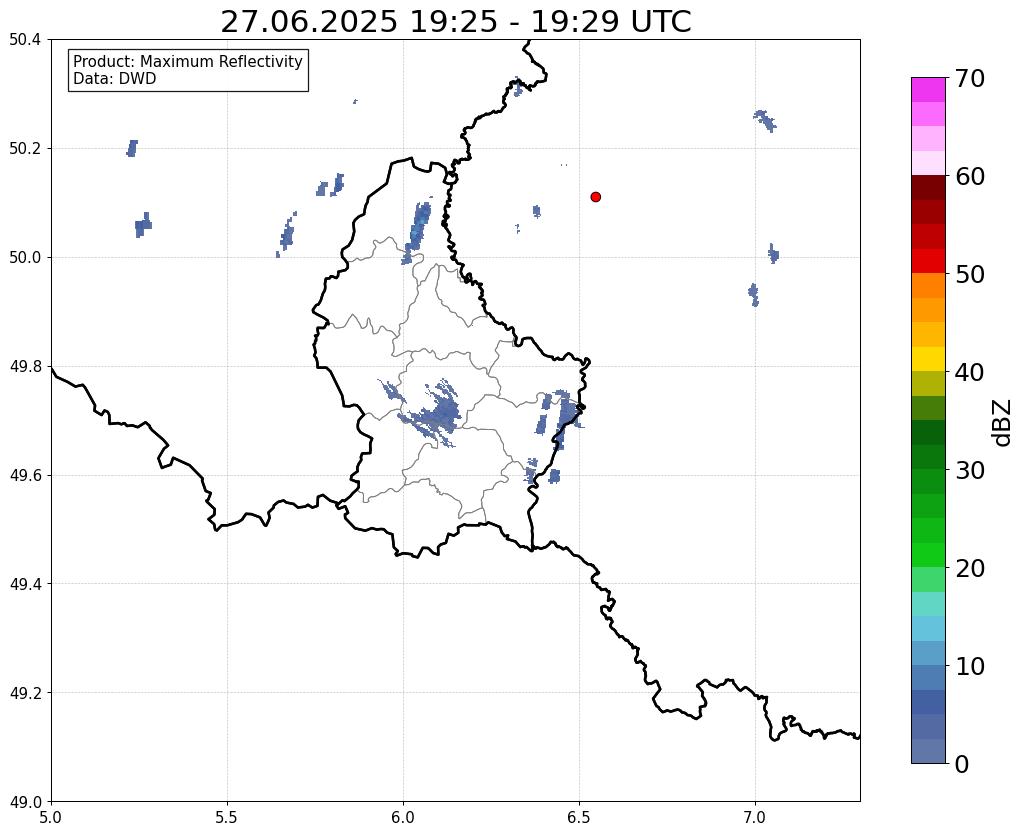Image resolution: width=1023 pixels, height=834 pixels.
Task: Click the y-axis label 49.6
Action: click(x=25, y=476)
